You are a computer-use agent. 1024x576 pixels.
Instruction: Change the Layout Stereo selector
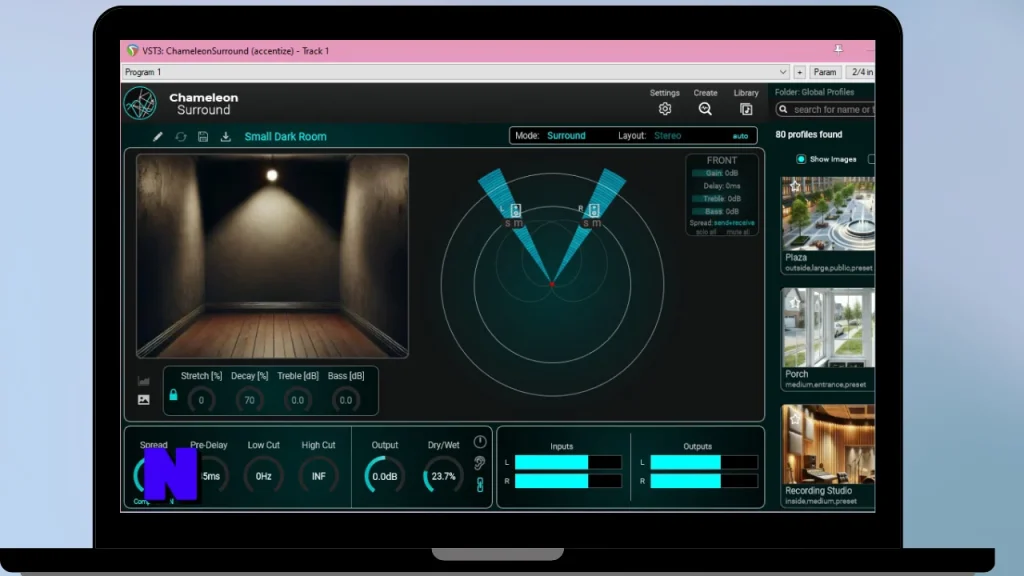click(x=667, y=136)
